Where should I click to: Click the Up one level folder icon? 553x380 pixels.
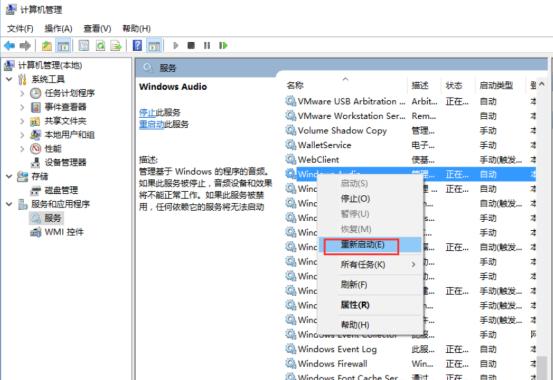point(47,46)
